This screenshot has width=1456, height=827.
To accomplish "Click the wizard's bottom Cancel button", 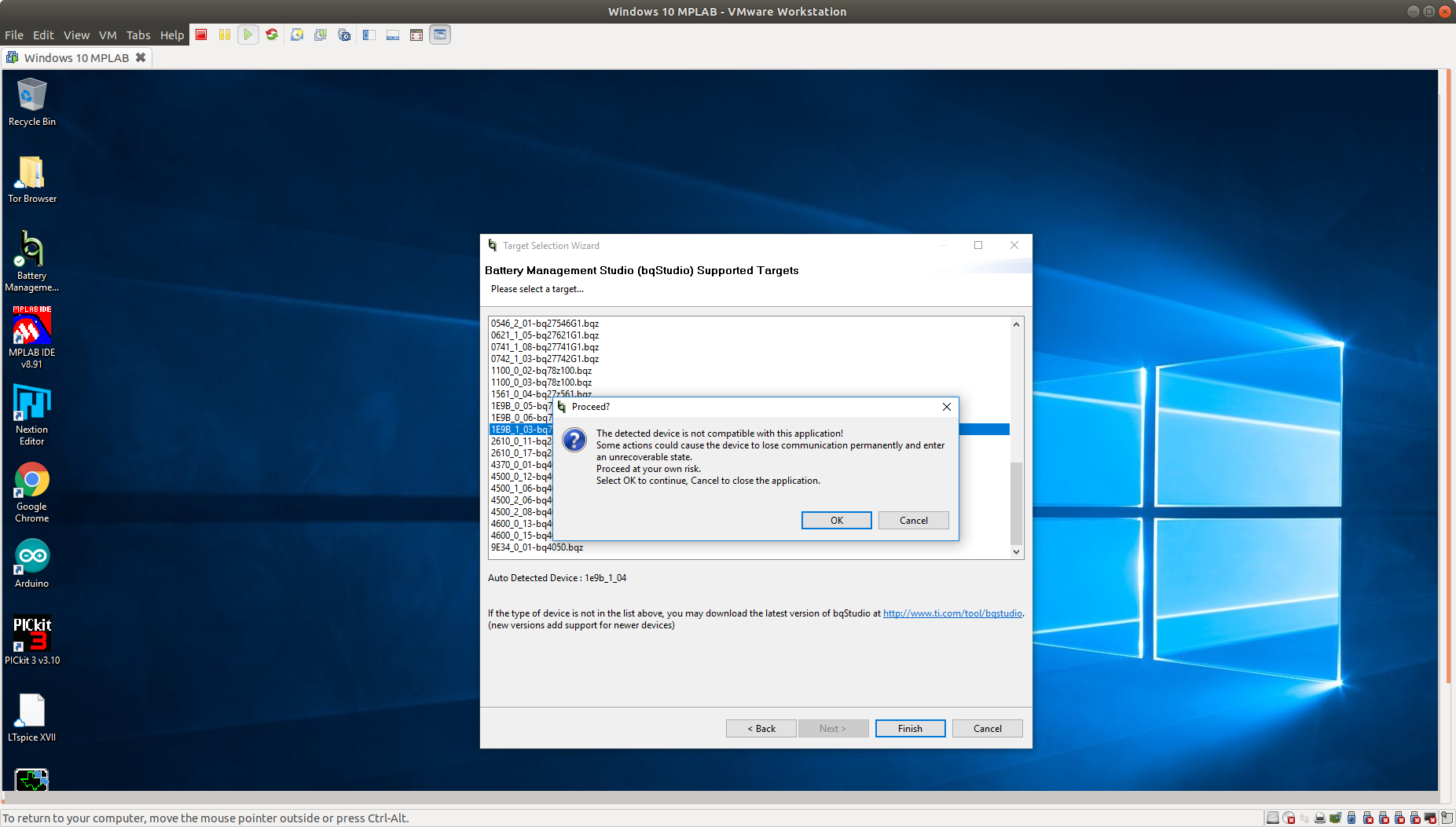I will pyautogui.click(x=988, y=729).
